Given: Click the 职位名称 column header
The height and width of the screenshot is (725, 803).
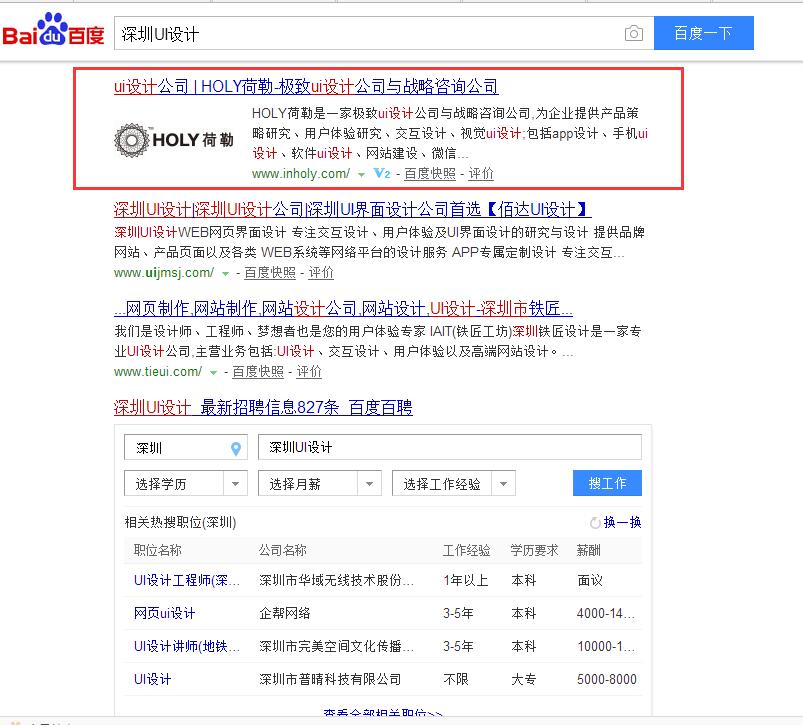Looking at the screenshot, I should (158, 550).
